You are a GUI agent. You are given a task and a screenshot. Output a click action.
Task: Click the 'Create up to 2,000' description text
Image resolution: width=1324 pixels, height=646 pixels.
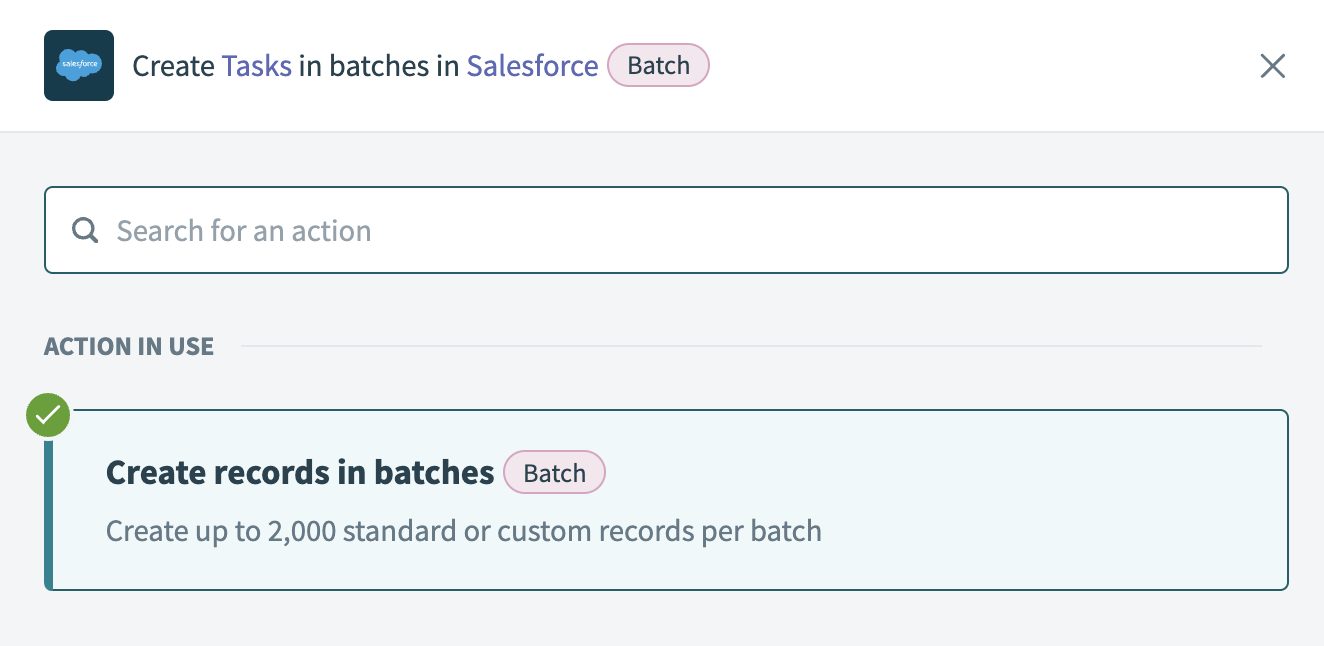pos(463,530)
